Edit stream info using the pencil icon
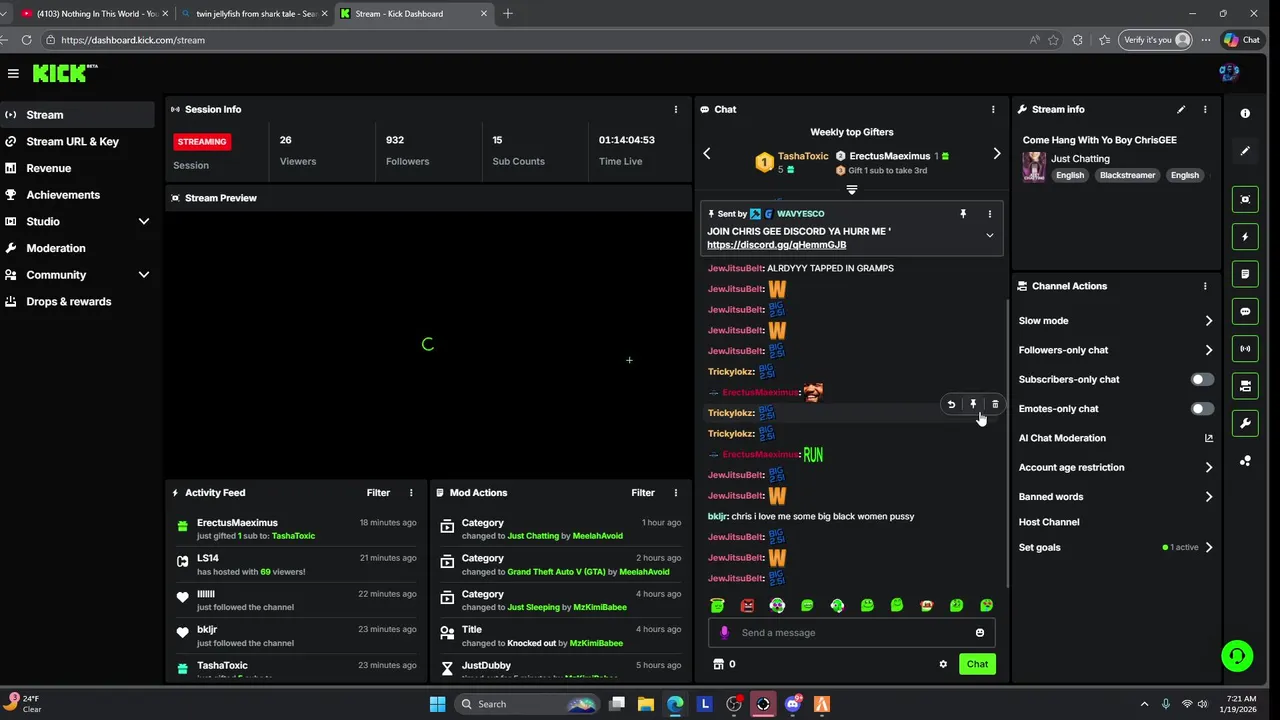This screenshot has height=720, width=1280. (x=1181, y=109)
